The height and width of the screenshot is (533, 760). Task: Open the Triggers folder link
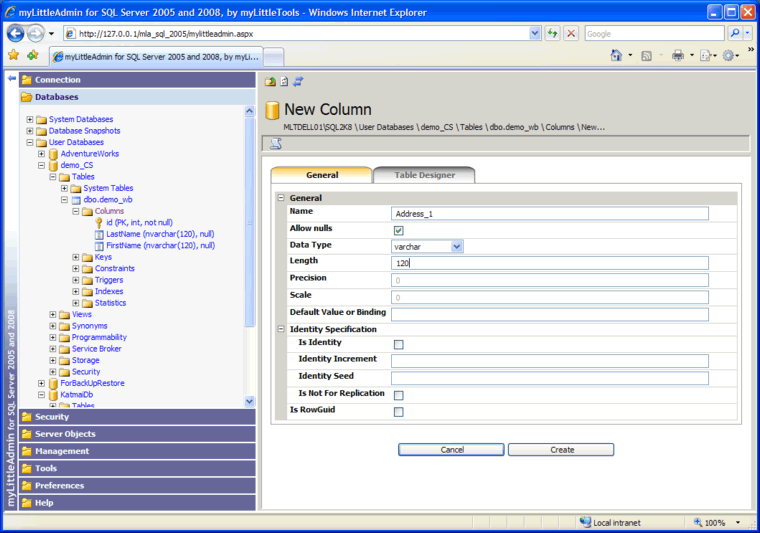pyautogui.click(x=109, y=280)
